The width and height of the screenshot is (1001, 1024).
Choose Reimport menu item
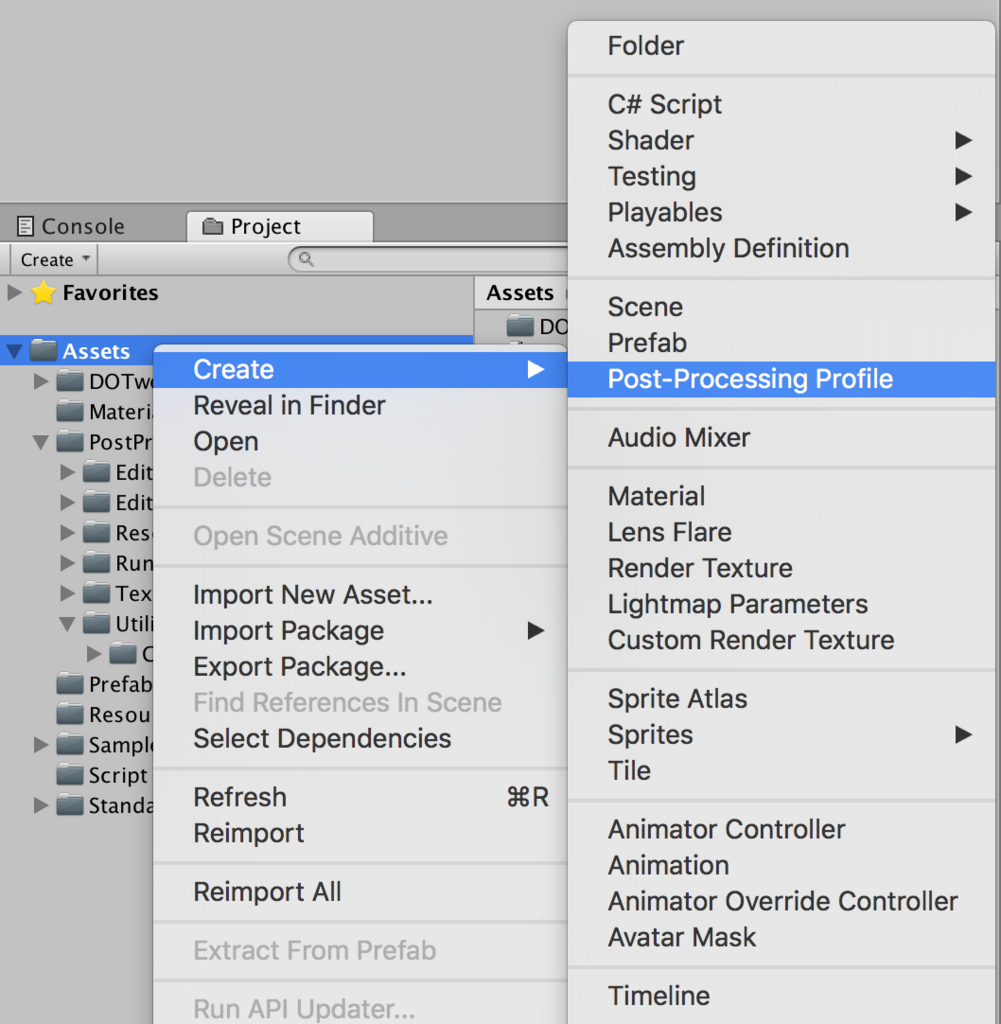tap(360, 833)
